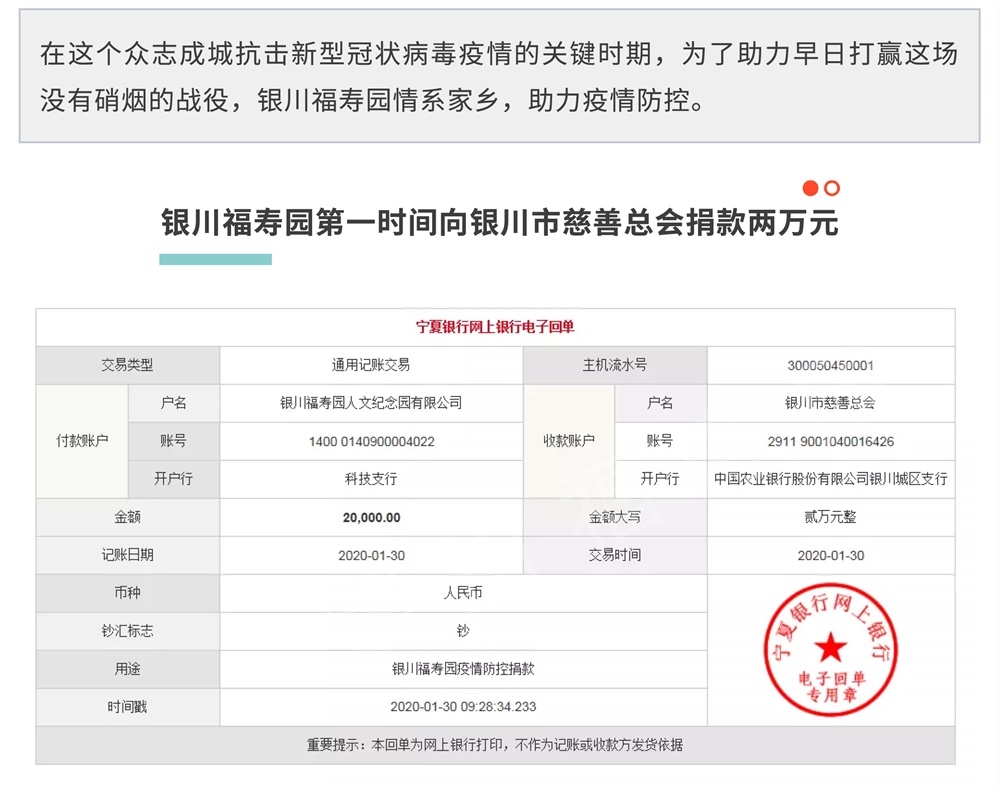Select the 金额 label cell
The height and width of the screenshot is (788, 1000).
pyautogui.click(x=128, y=517)
